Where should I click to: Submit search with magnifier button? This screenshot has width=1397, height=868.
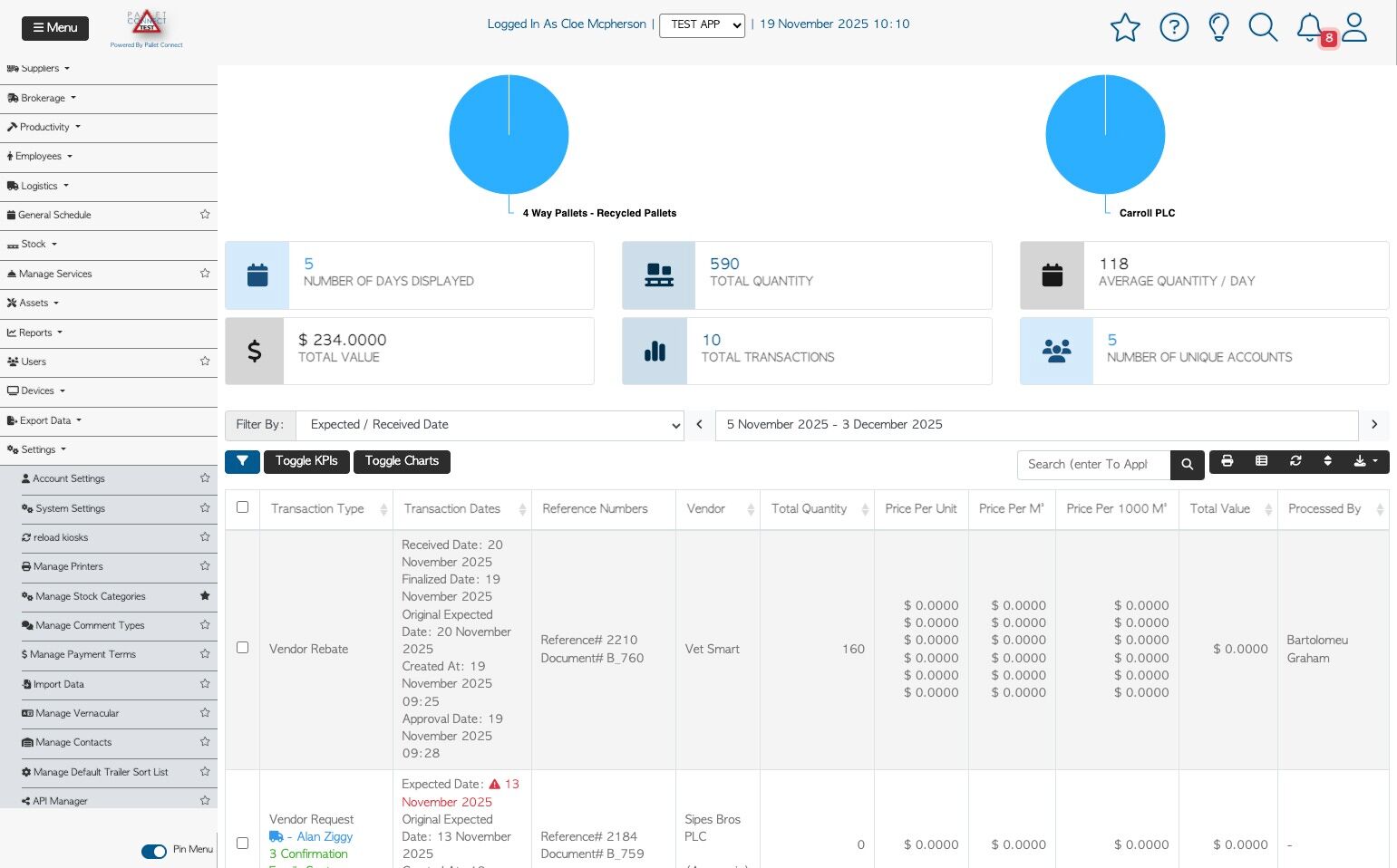(x=1187, y=465)
